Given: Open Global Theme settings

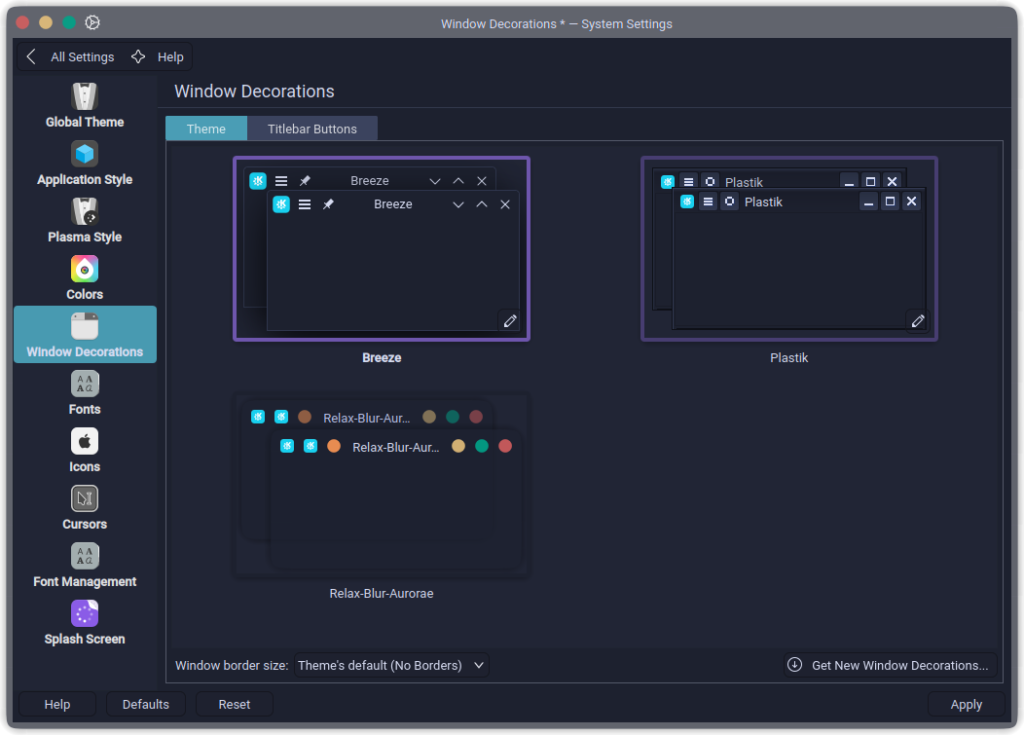Looking at the screenshot, I should point(84,105).
